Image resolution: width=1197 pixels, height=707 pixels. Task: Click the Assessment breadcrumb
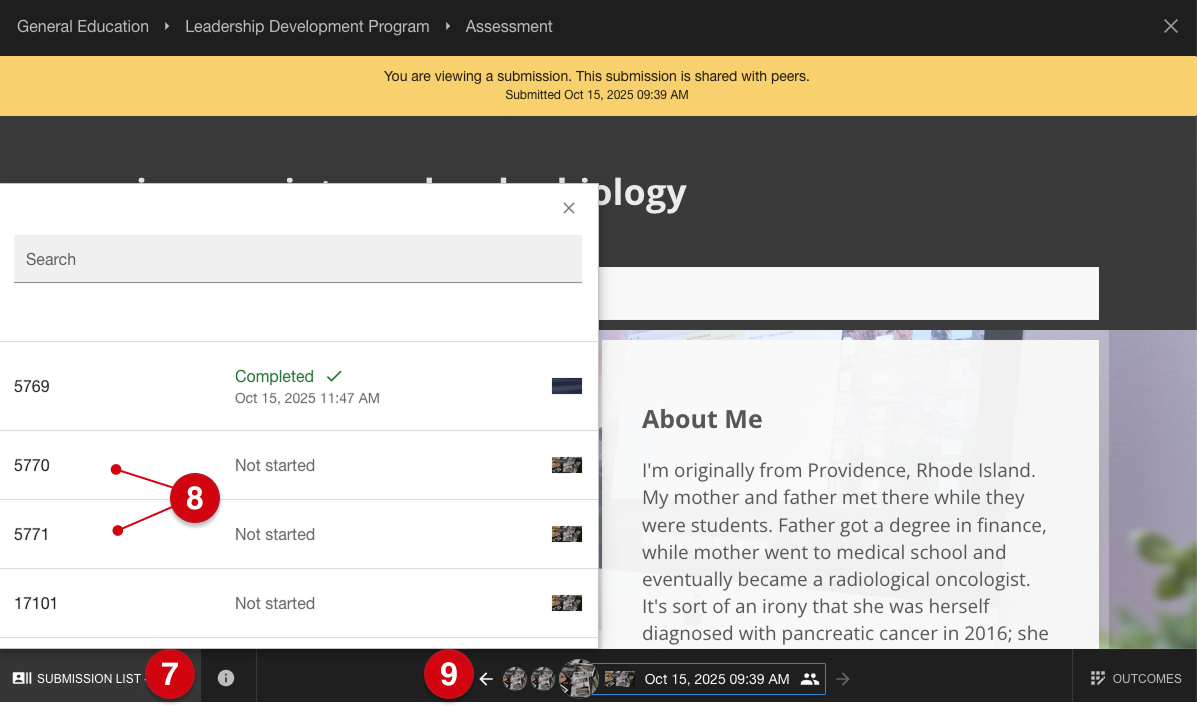tap(508, 27)
